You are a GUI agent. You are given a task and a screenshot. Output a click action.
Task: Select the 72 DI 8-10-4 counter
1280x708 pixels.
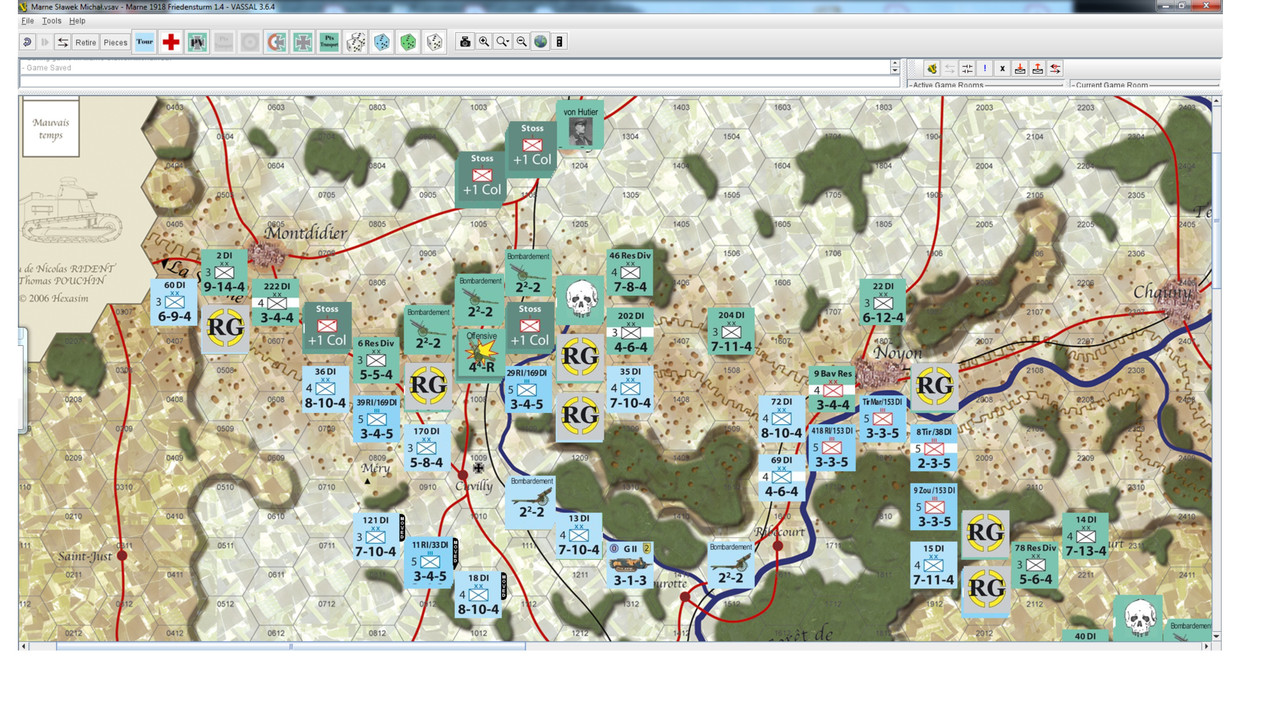click(x=781, y=419)
